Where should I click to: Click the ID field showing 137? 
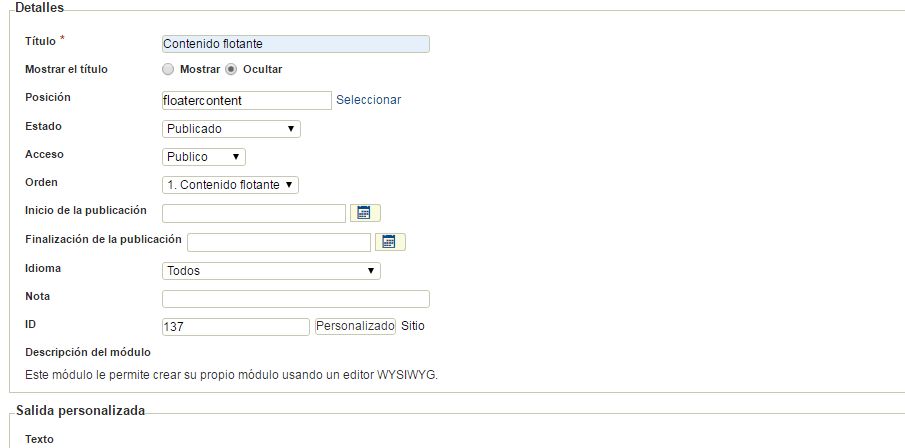tap(236, 327)
